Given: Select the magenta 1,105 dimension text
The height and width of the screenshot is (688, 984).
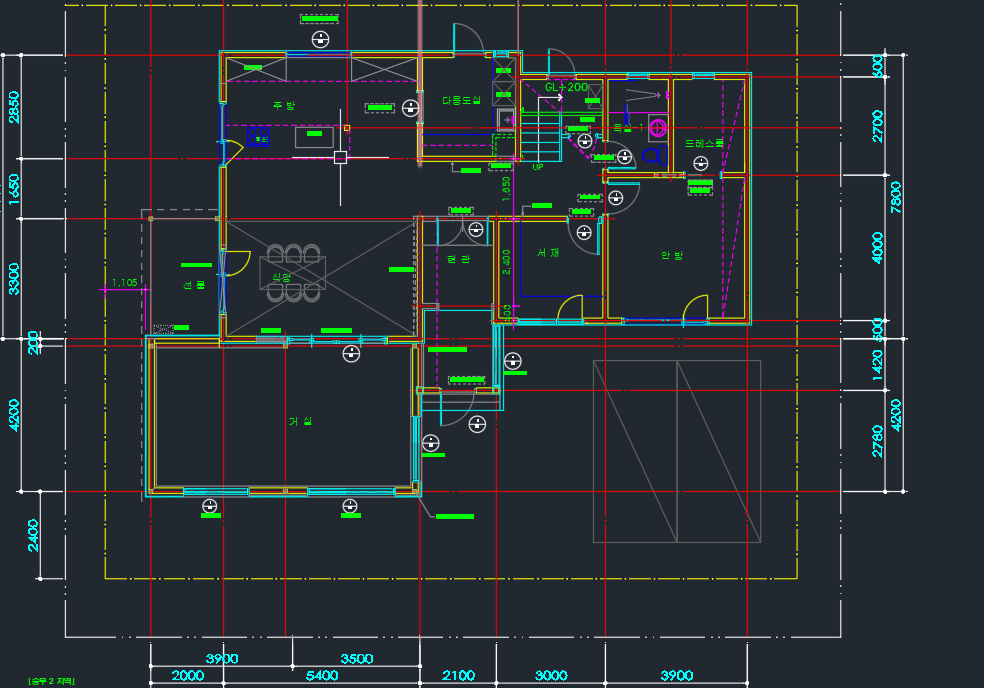Looking at the screenshot, I should 124,283.
